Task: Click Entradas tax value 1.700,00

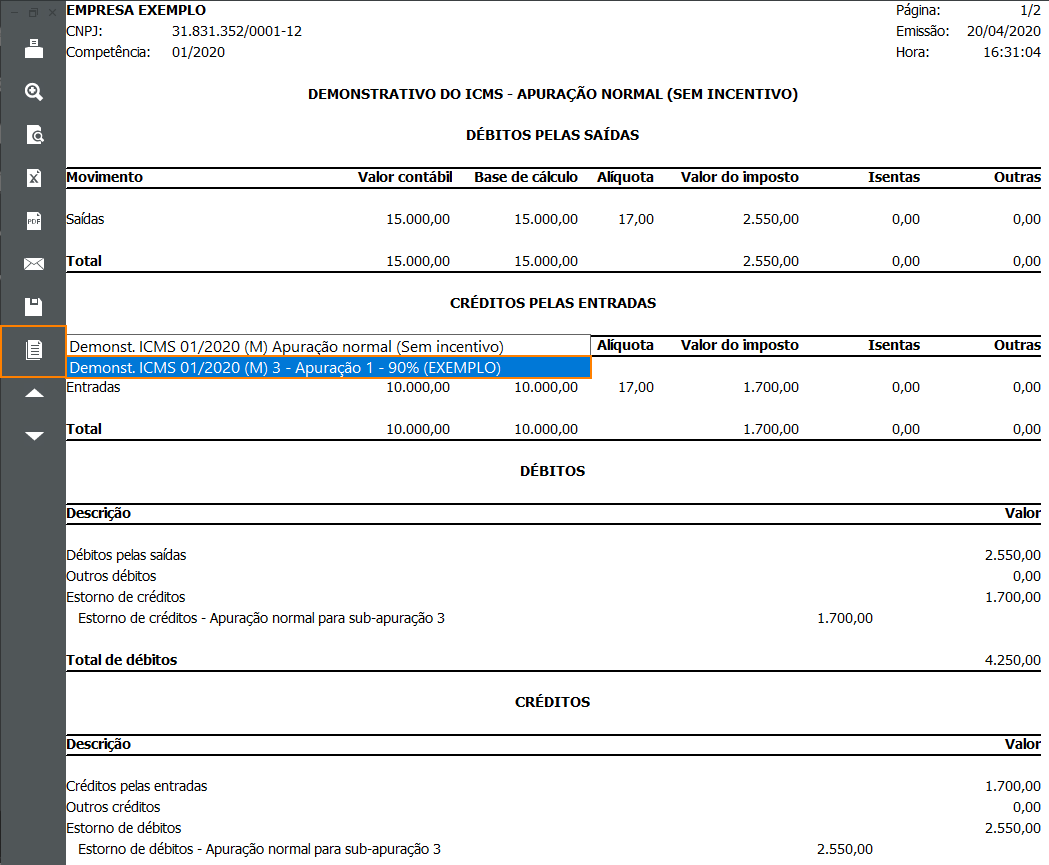Action: pyautogui.click(x=771, y=387)
